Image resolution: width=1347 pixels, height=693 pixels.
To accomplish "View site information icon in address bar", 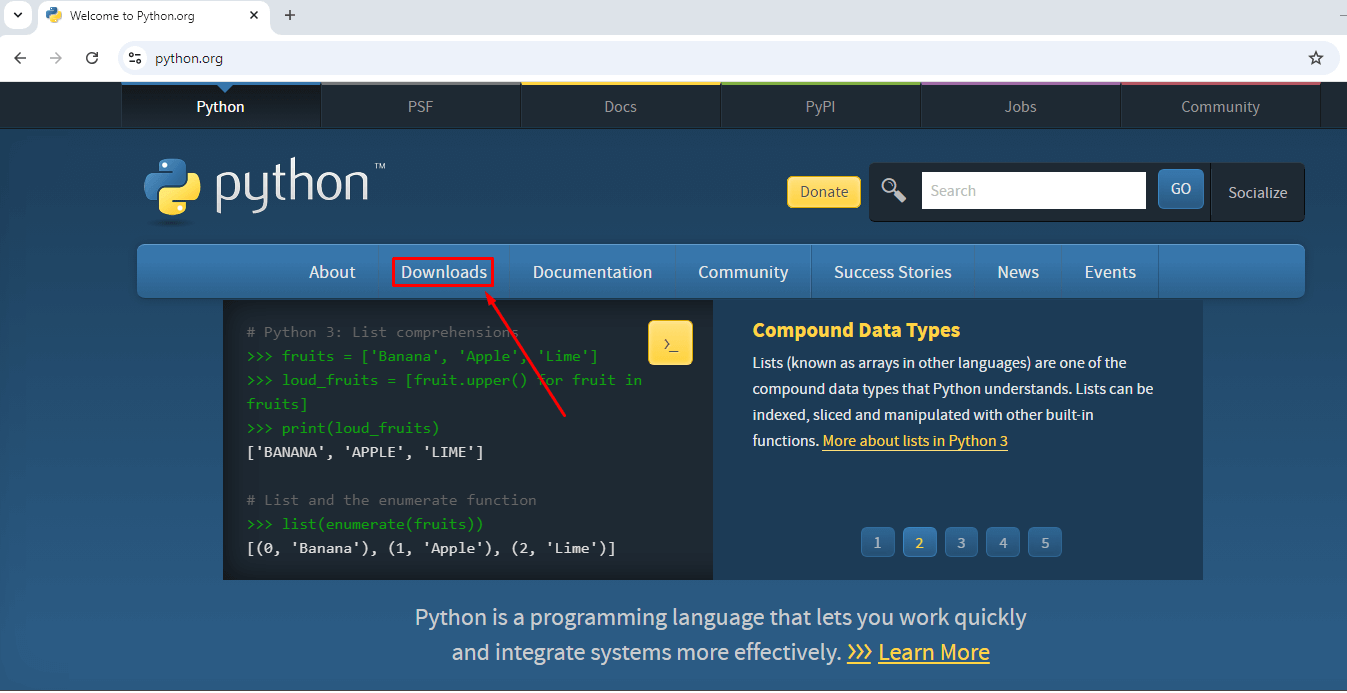I will pyautogui.click(x=135, y=58).
